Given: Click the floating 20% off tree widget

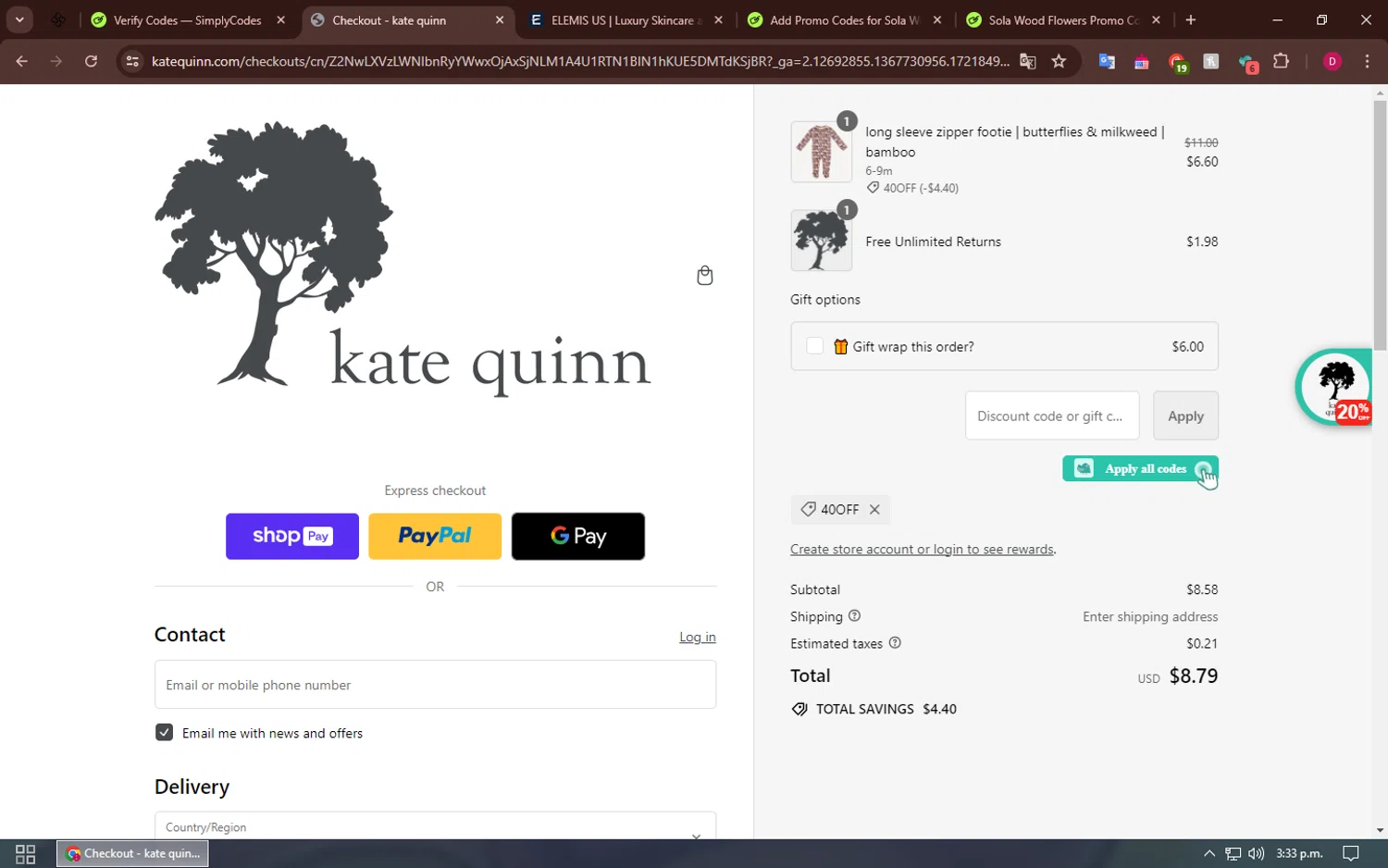Looking at the screenshot, I should point(1333,387).
